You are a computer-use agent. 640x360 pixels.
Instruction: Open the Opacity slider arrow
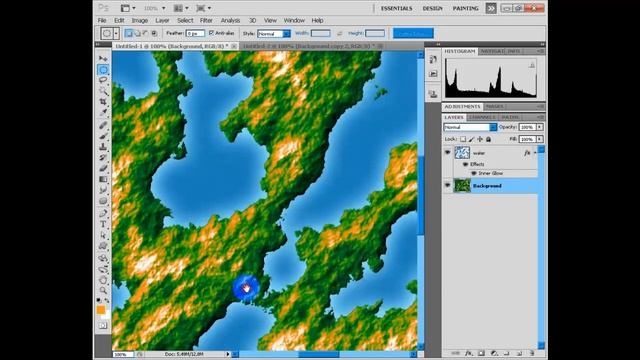540,127
